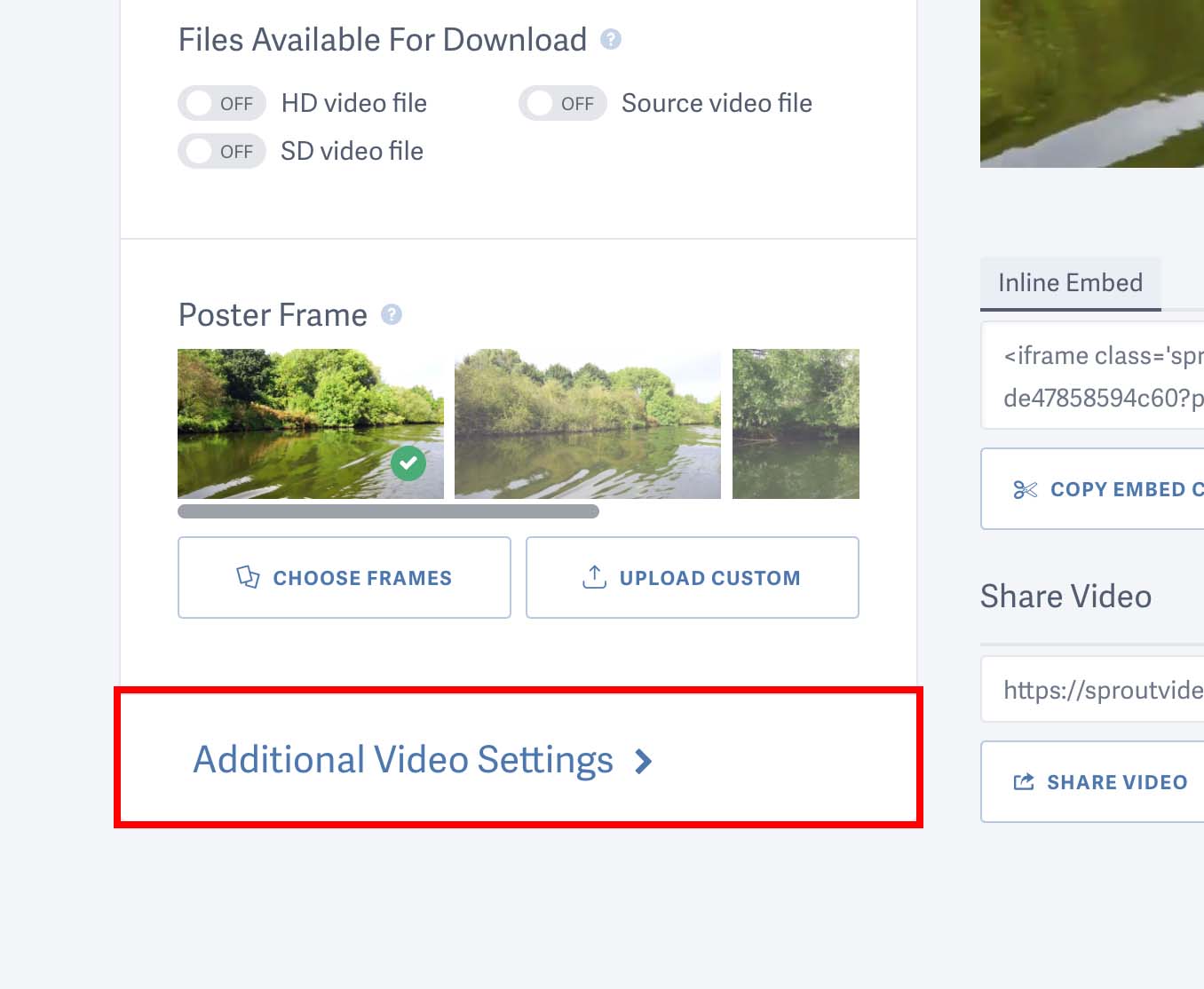
Task: Click the Share Video button
Action: click(1101, 781)
